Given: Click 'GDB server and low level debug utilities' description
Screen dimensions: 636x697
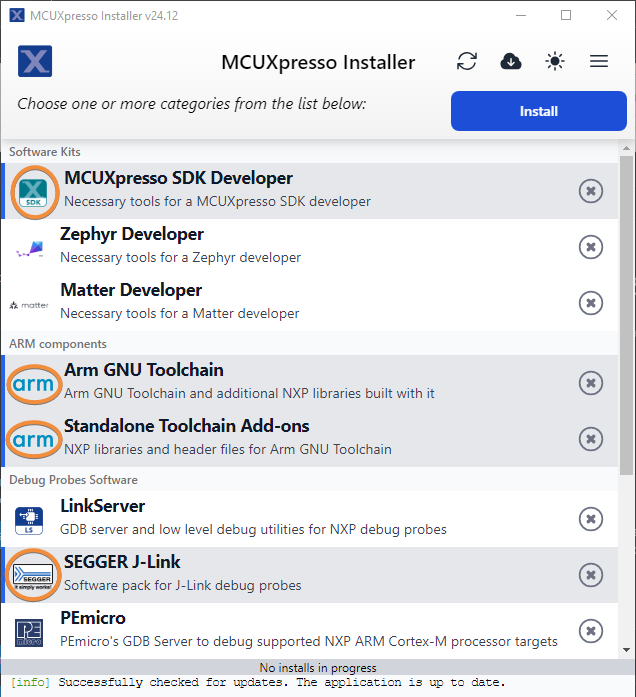Looking at the screenshot, I should (253, 530).
